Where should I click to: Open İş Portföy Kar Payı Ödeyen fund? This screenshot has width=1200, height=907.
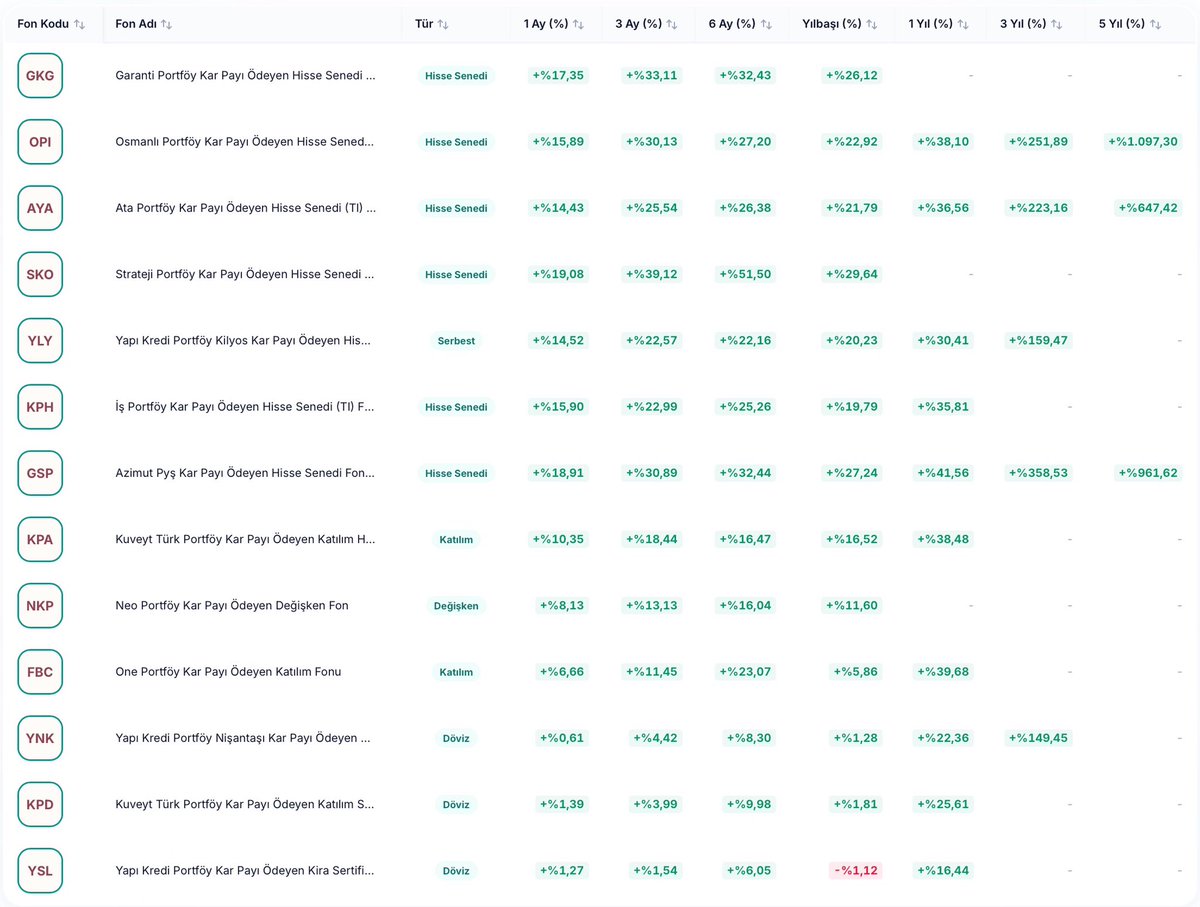245,407
